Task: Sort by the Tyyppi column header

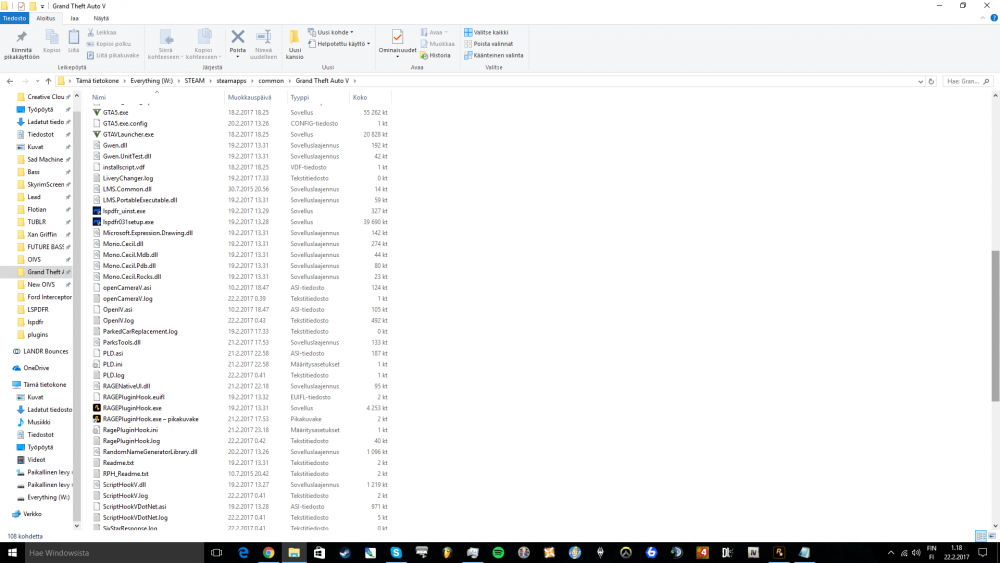Action: (x=319, y=98)
